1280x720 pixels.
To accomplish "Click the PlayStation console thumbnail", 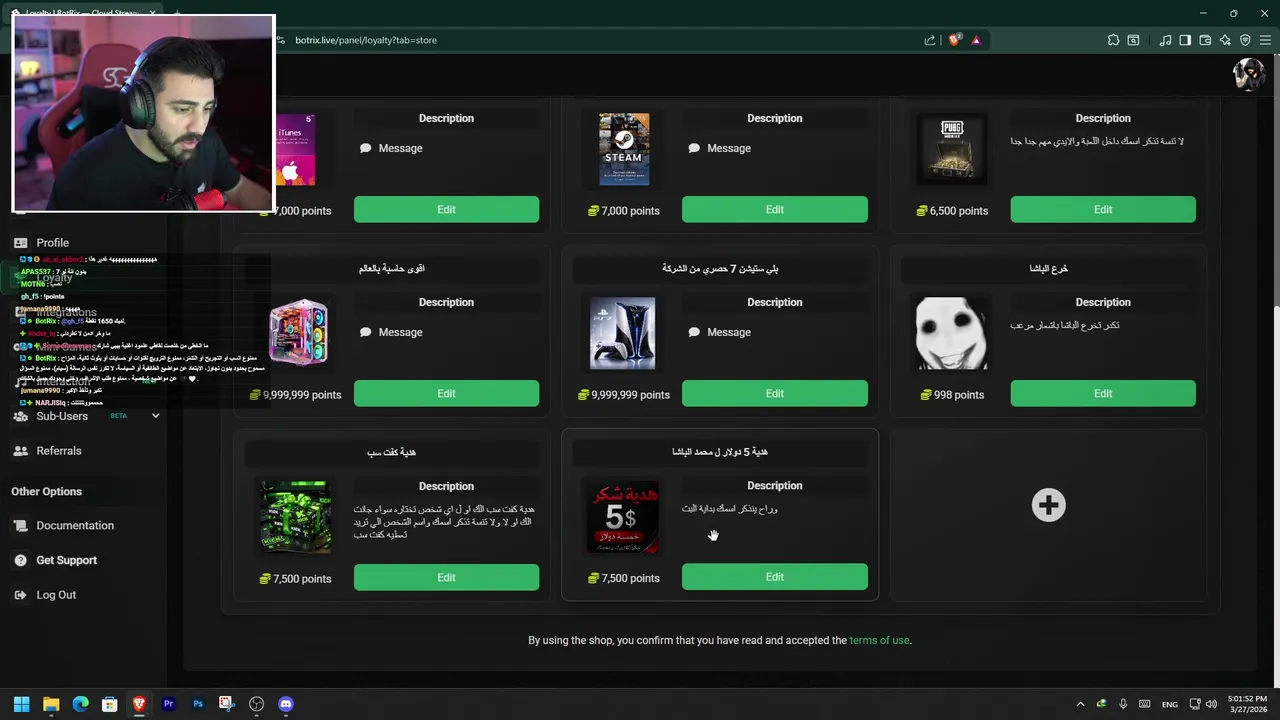I will pyautogui.click(x=623, y=333).
